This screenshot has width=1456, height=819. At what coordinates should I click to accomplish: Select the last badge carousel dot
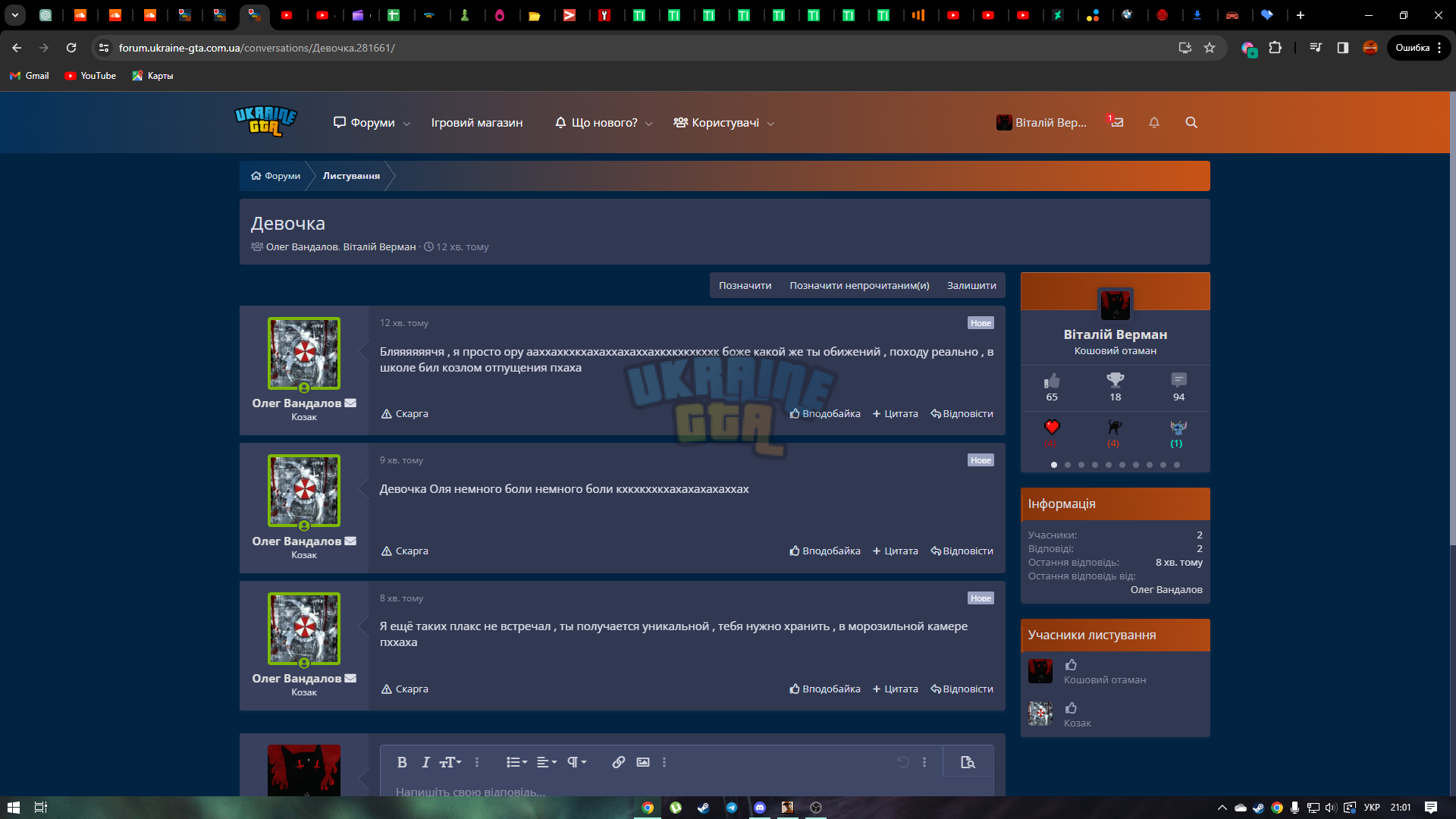[x=1177, y=465]
